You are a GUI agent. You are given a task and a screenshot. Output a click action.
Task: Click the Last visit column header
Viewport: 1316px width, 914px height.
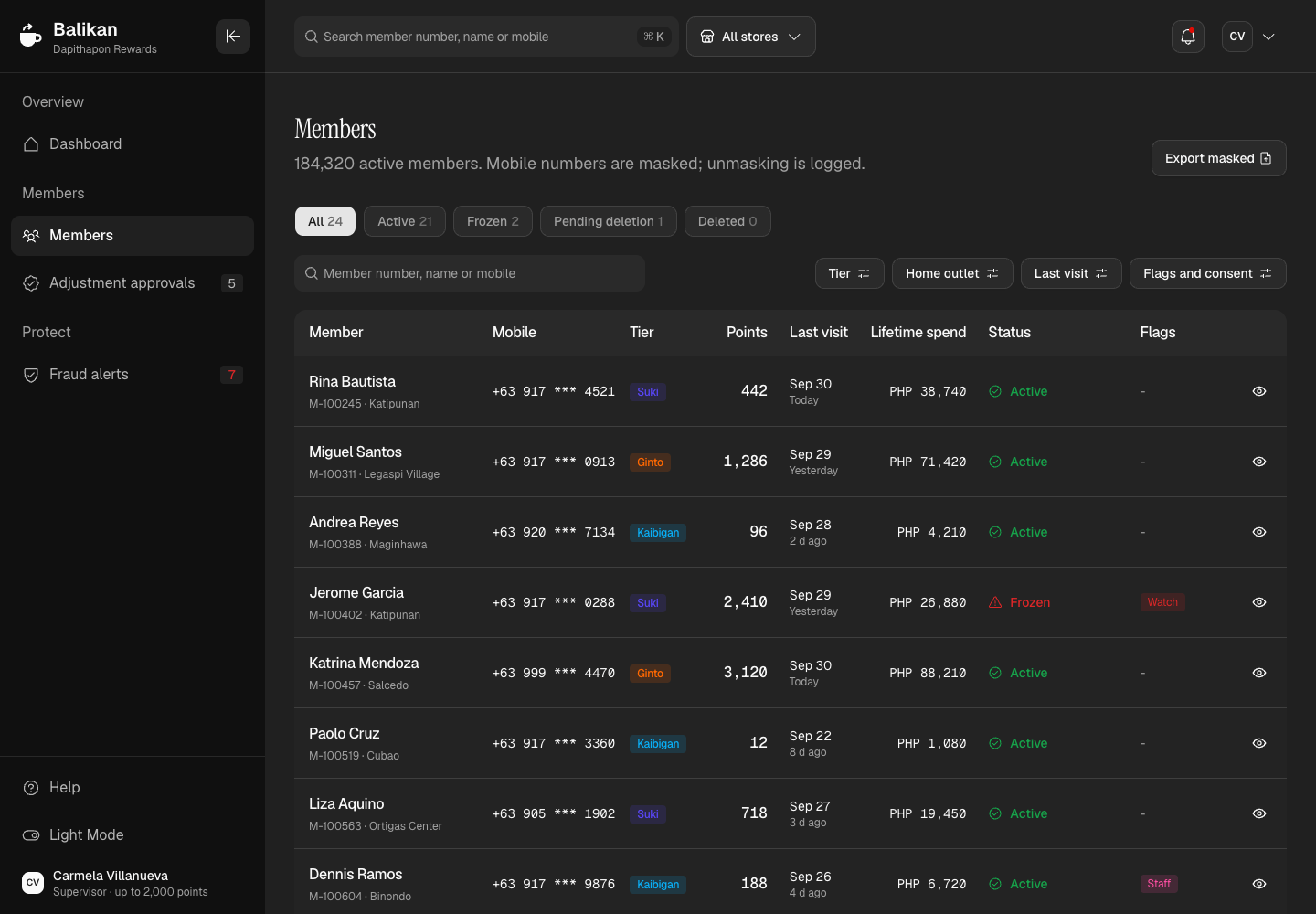(x=819, y=333)
